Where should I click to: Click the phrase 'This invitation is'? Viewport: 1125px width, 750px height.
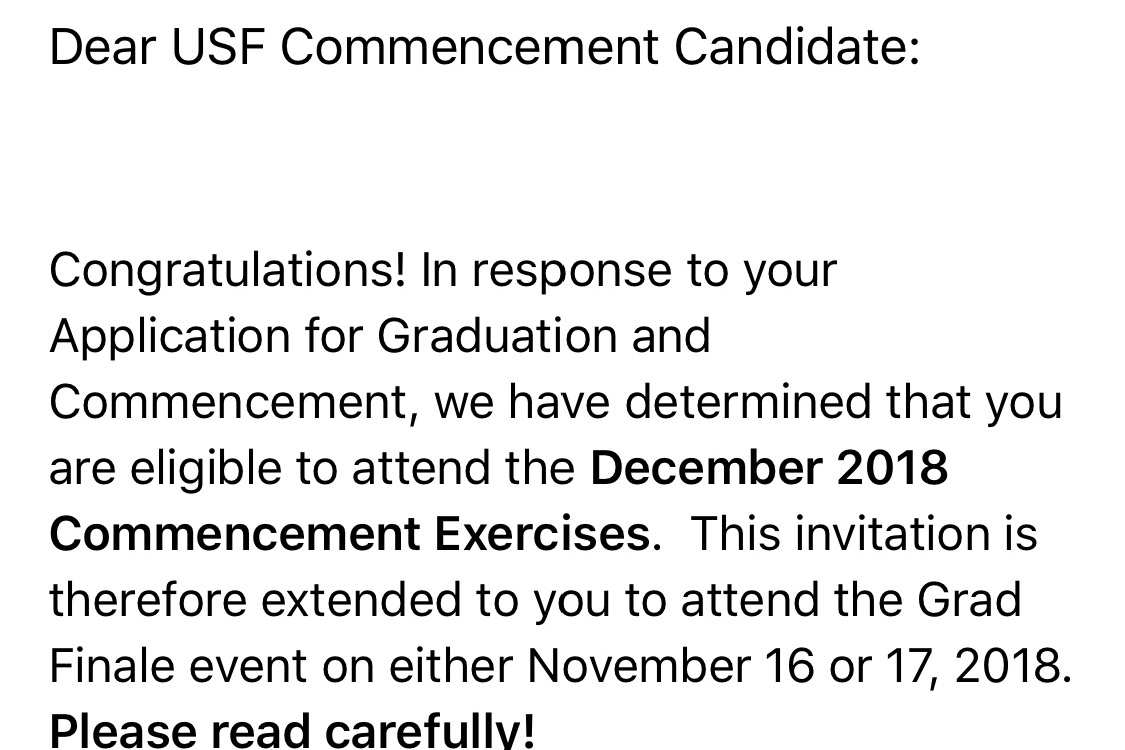tap(864, 534)
